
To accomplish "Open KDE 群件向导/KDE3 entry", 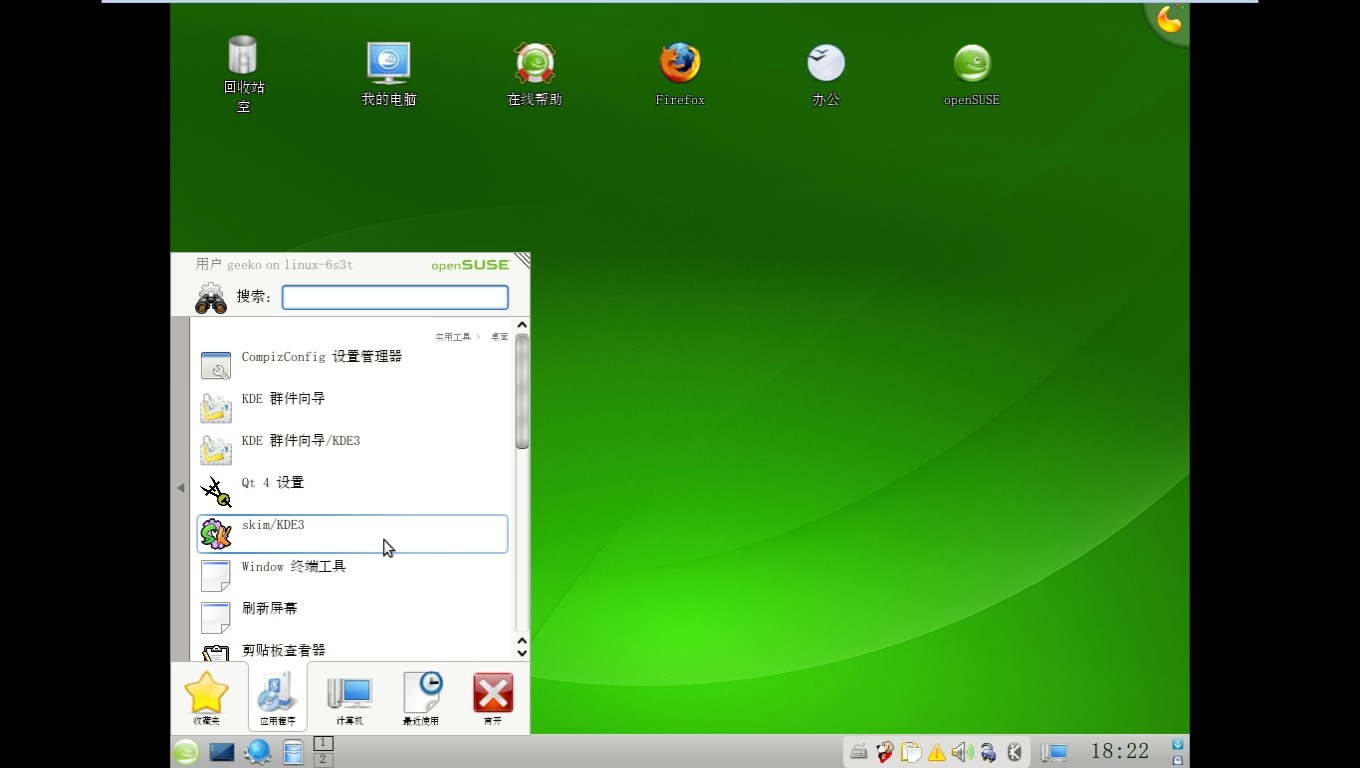I will click(352, 449).
